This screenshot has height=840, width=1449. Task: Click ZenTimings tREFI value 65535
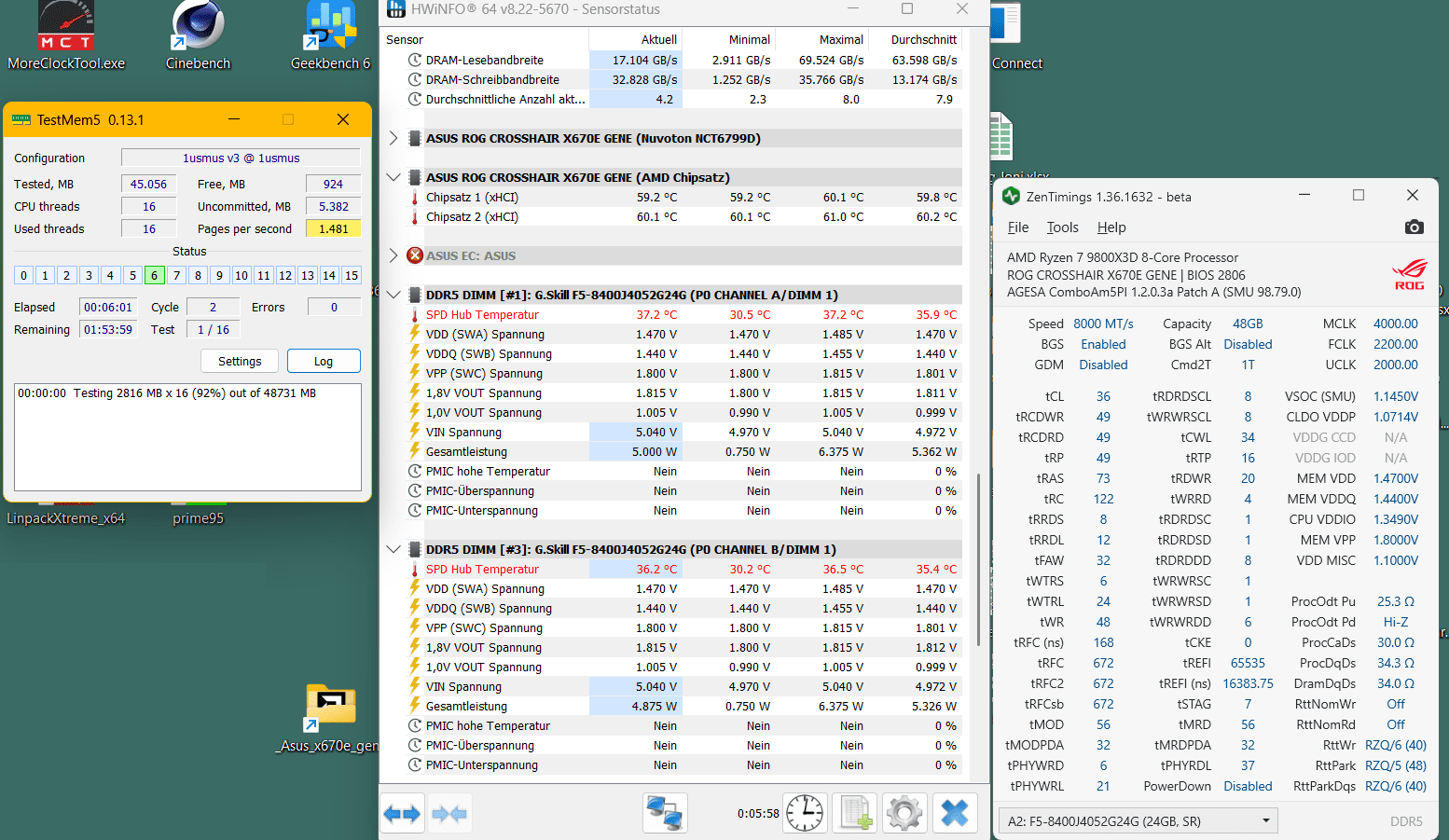[1248, 663]
